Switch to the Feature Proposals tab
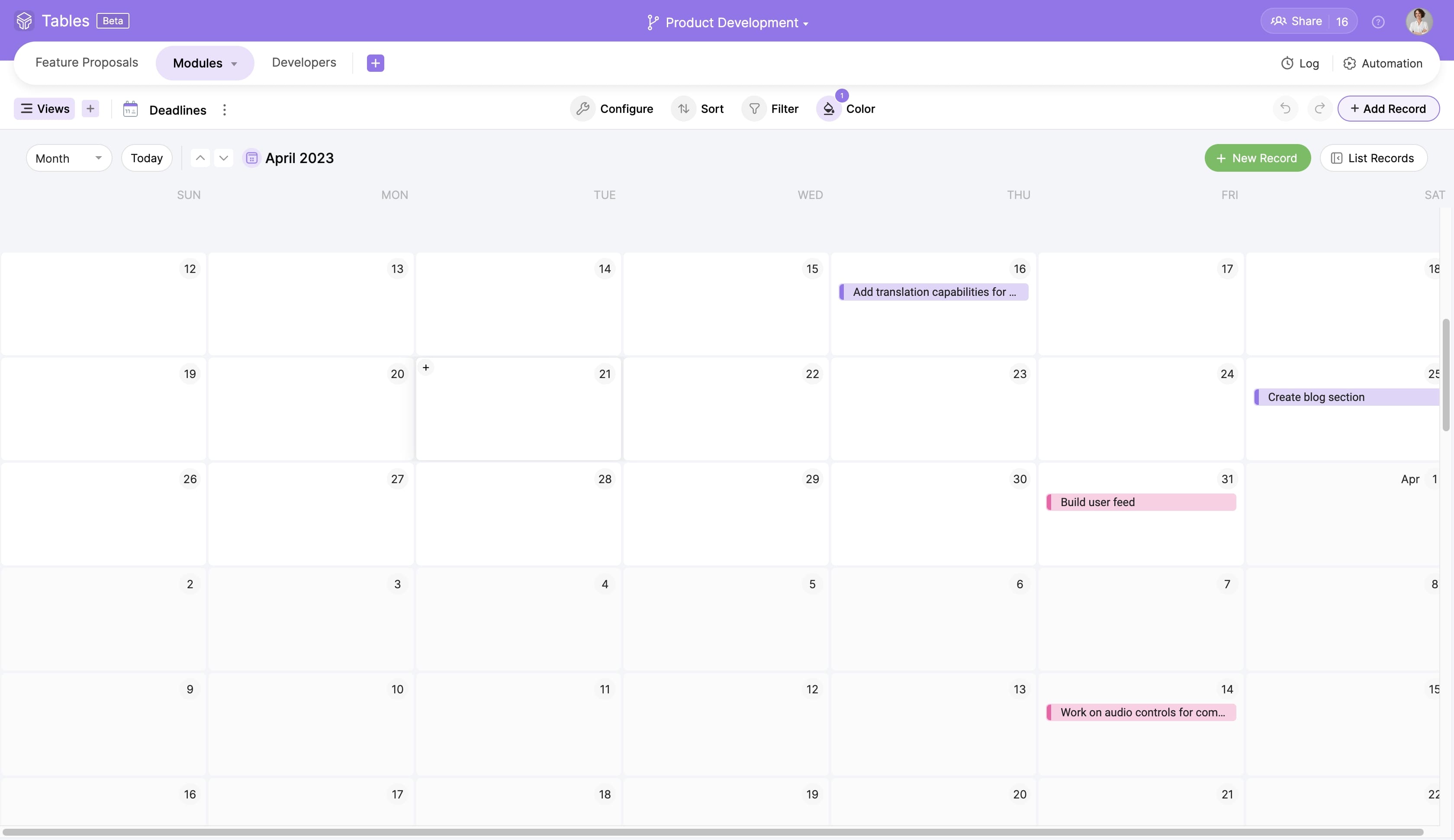1454x840 pixels. [x=87, y=62]
